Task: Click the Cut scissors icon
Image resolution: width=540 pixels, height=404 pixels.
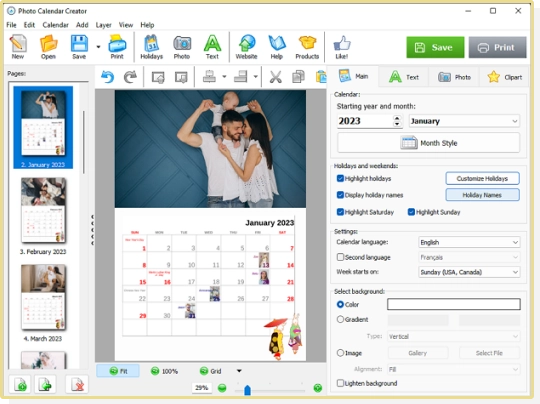Action: click(x=276, y=76)
